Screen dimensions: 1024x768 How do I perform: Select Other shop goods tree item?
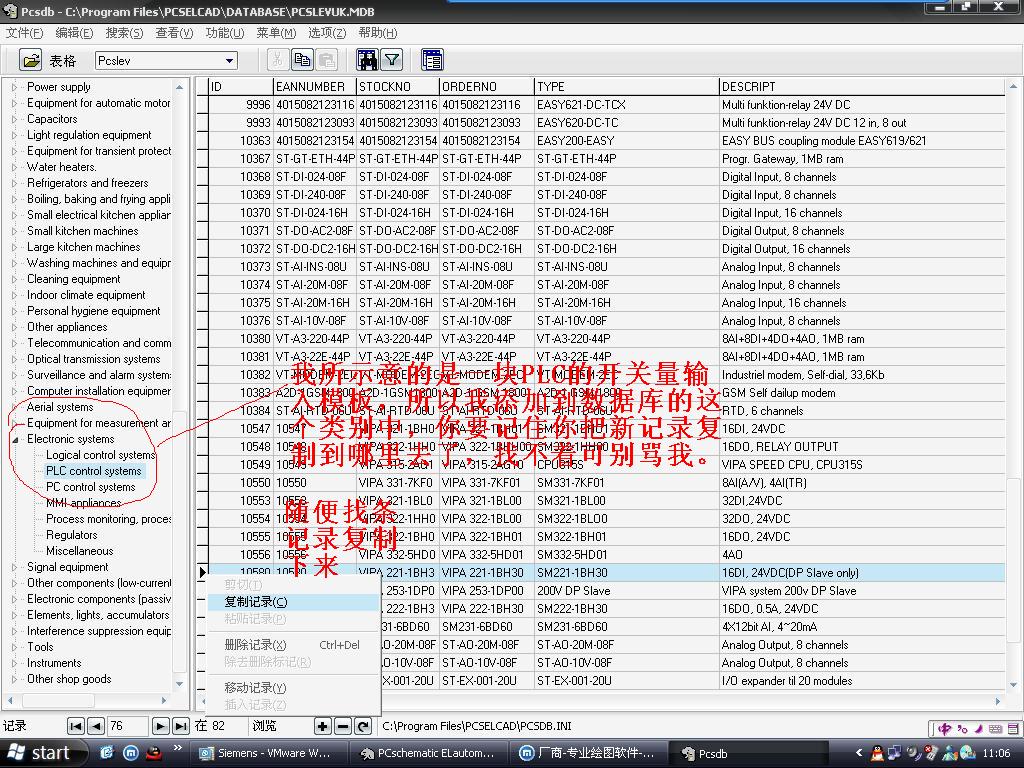69,679
